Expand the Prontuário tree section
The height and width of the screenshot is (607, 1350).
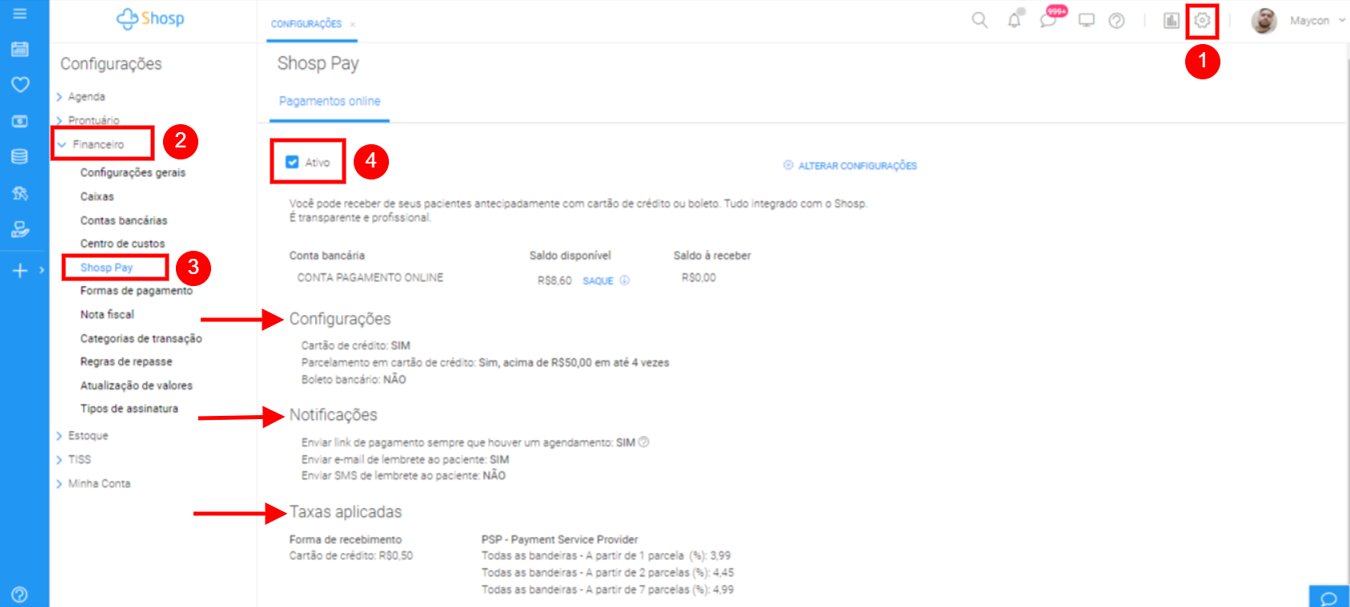(x=87, y=120)
